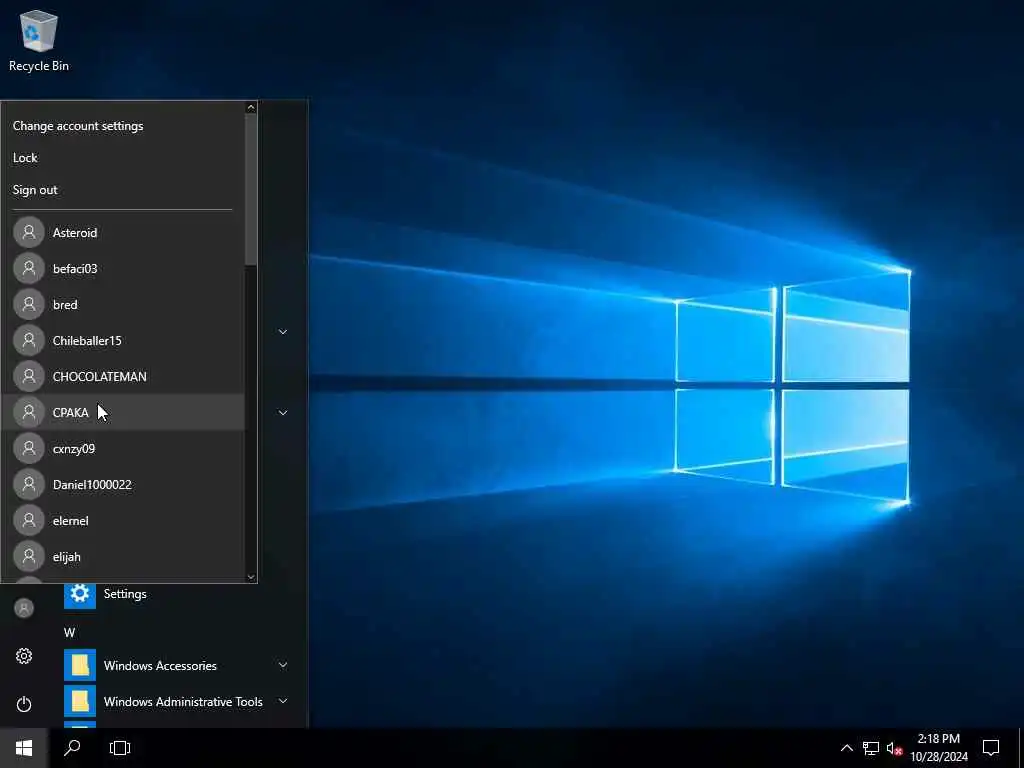Open the taskbar Search magnifier

click(x=72, y=747)
